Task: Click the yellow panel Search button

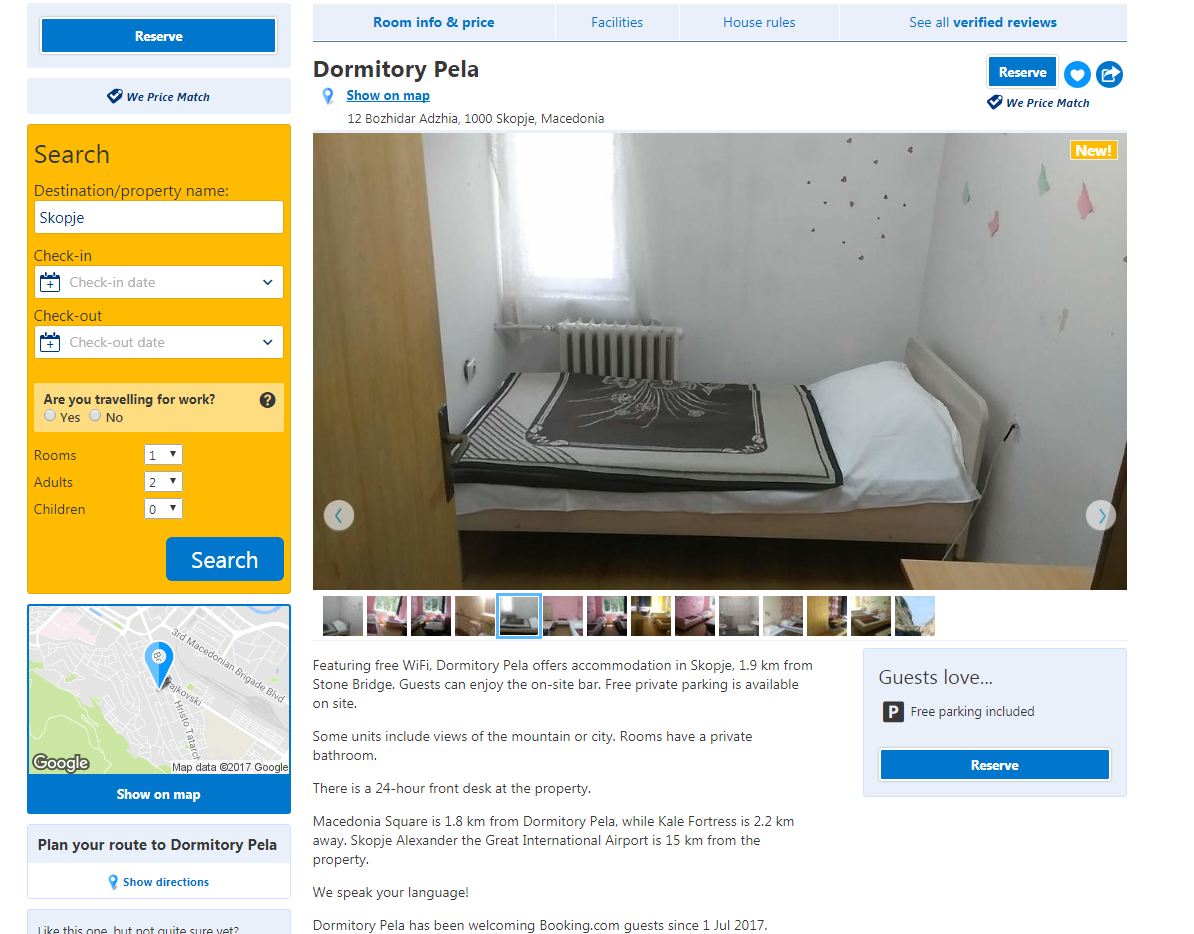Action: pos(225,559)
